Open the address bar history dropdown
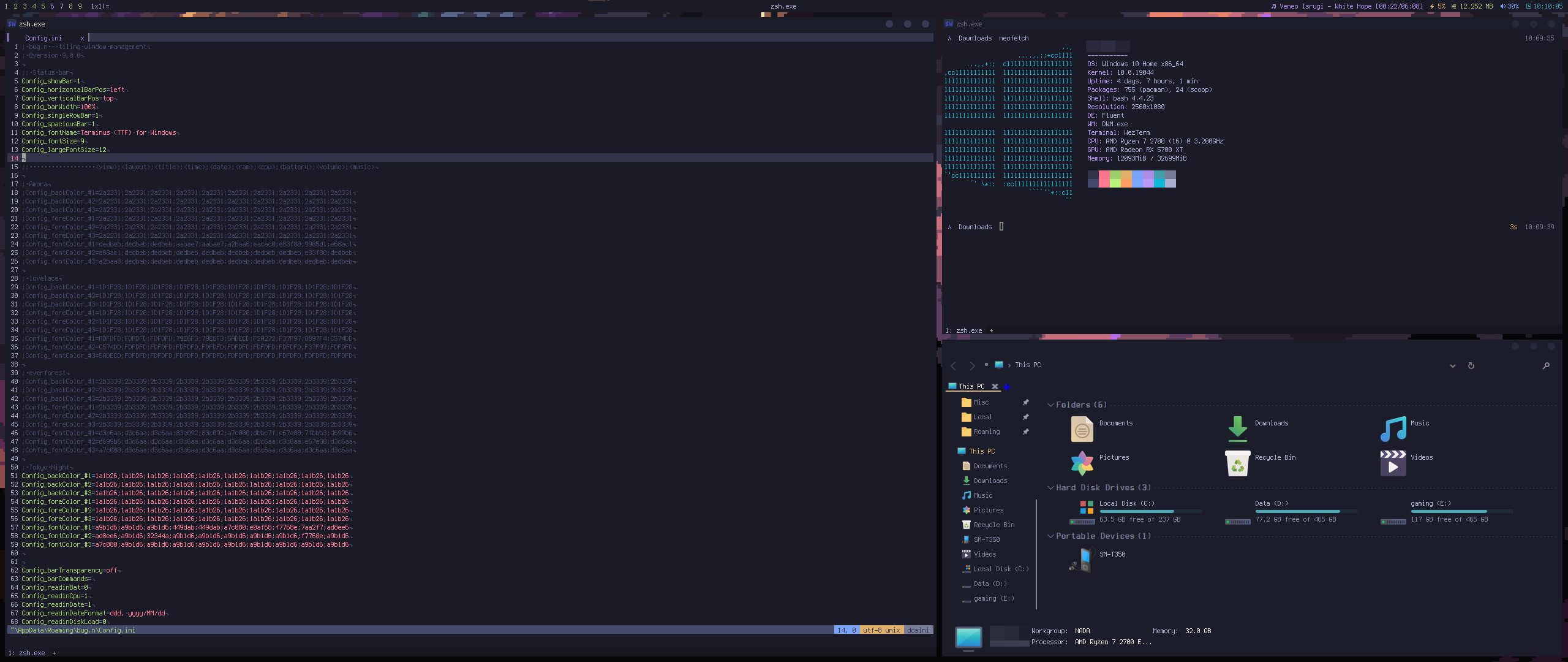The height and width of the screenshot is (662, 1568). coord(1452,366)
